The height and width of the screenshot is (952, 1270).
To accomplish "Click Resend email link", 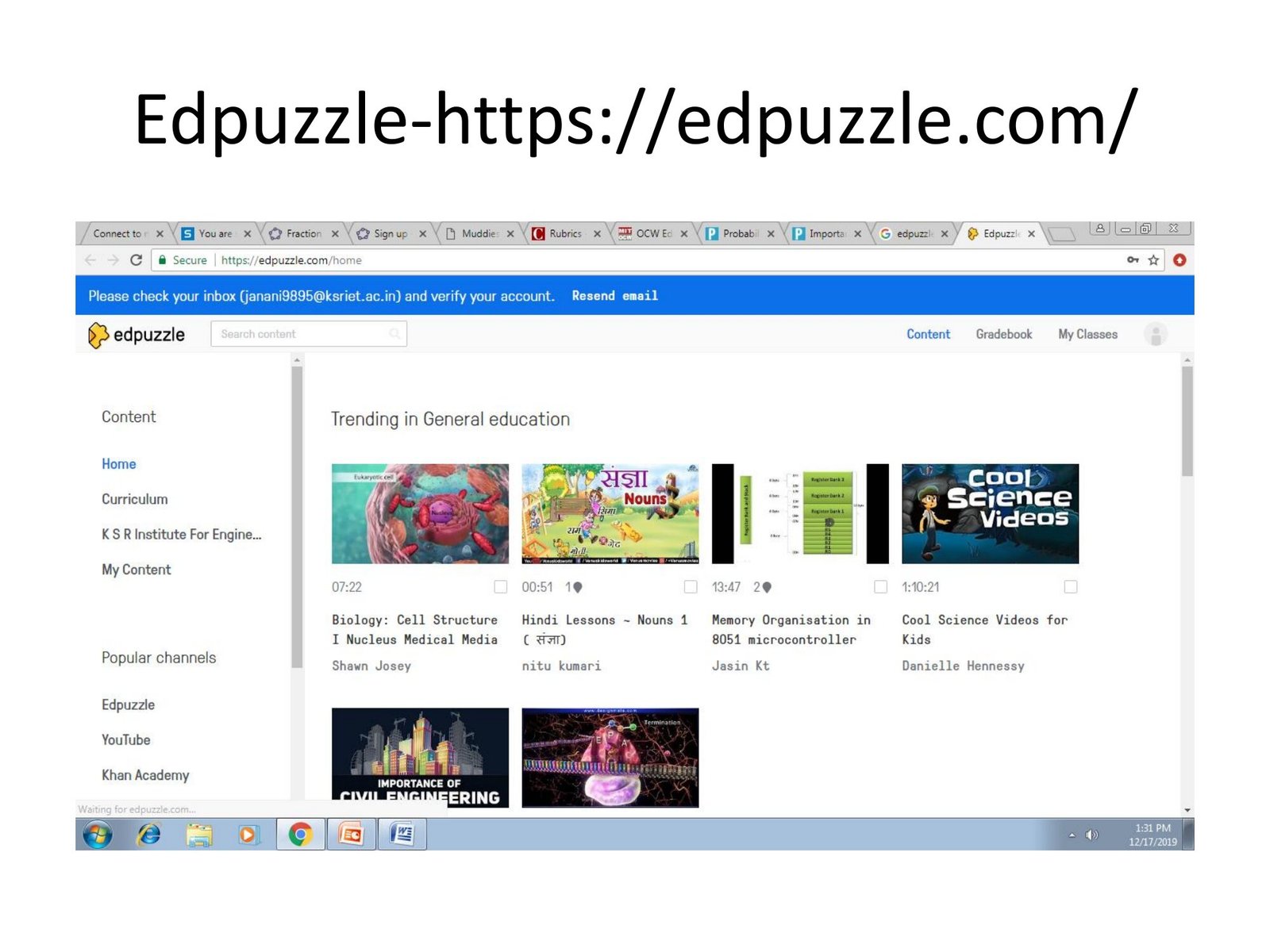I will pyautogui.click(x=615, y=296).
